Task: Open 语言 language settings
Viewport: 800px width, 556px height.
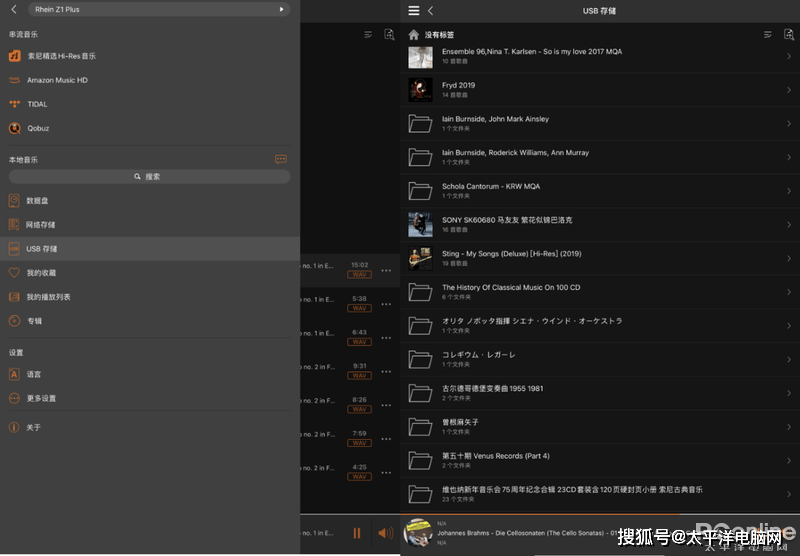Action: pos(34,374)
